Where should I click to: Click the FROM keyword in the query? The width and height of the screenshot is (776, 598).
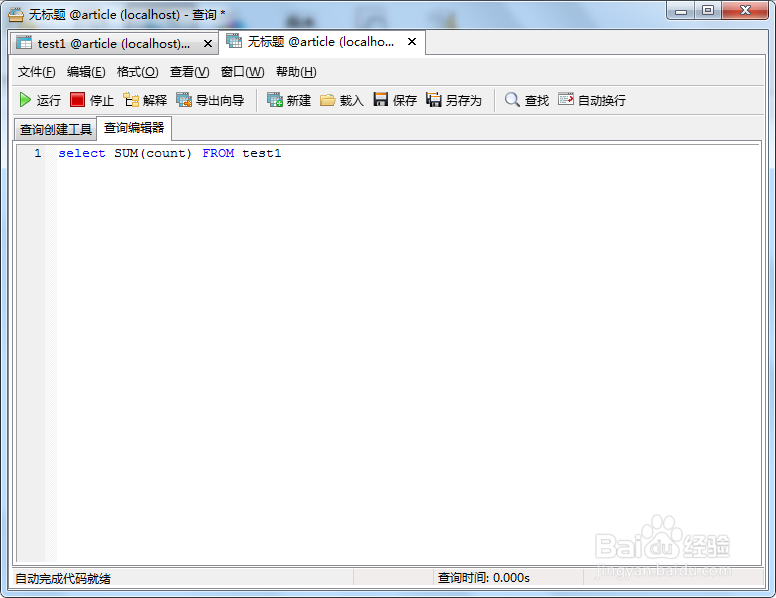[218, 153]
